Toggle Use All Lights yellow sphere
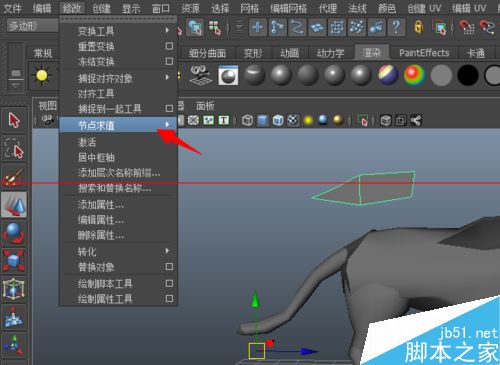The image size is (500, 365). tap(308, 120)
